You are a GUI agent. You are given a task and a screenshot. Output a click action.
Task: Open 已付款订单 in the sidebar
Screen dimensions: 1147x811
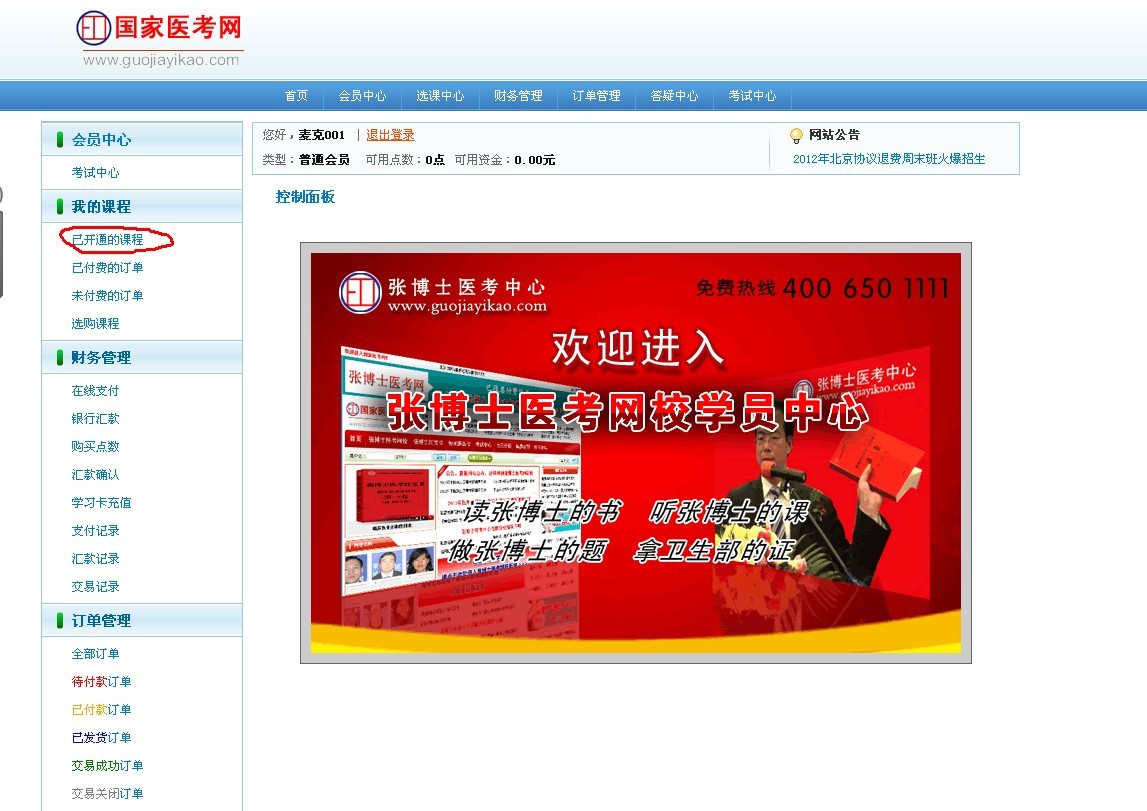point(102,709)
